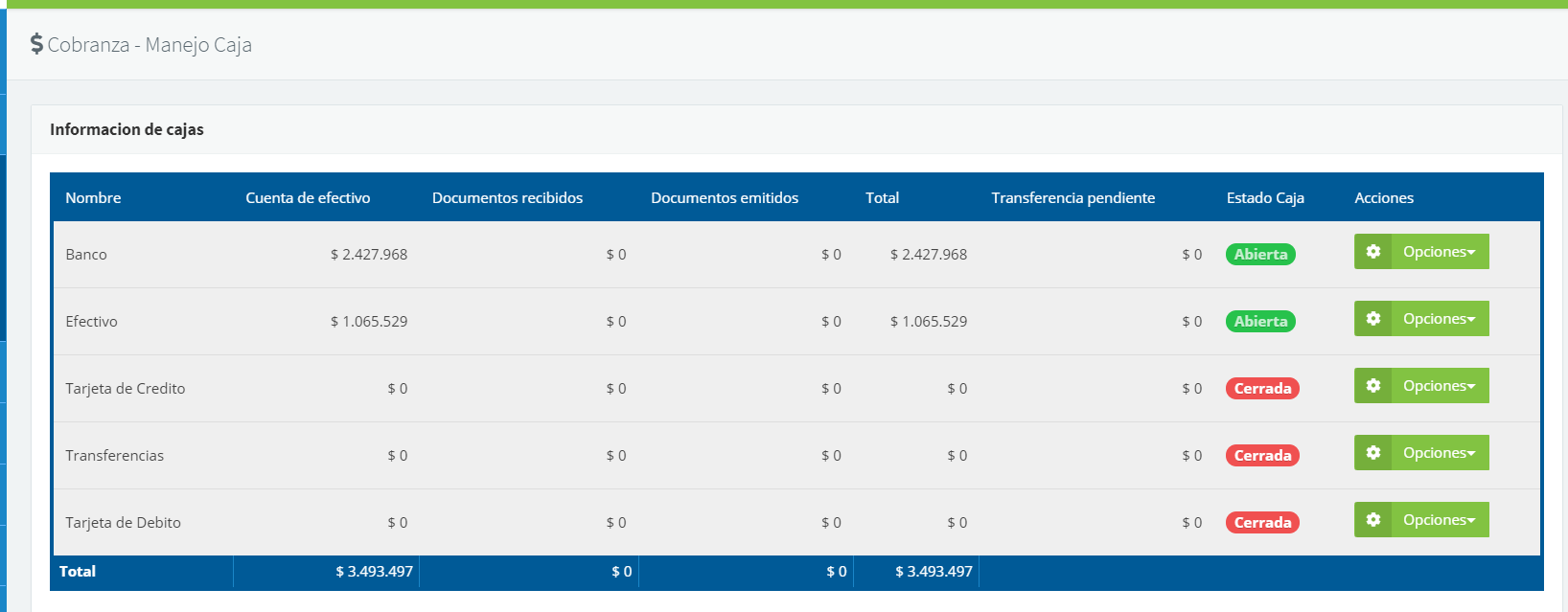This screenshot has width=1568, height=612.
Task: Click the Transferencia pendiente column header
Action: 1072,198
